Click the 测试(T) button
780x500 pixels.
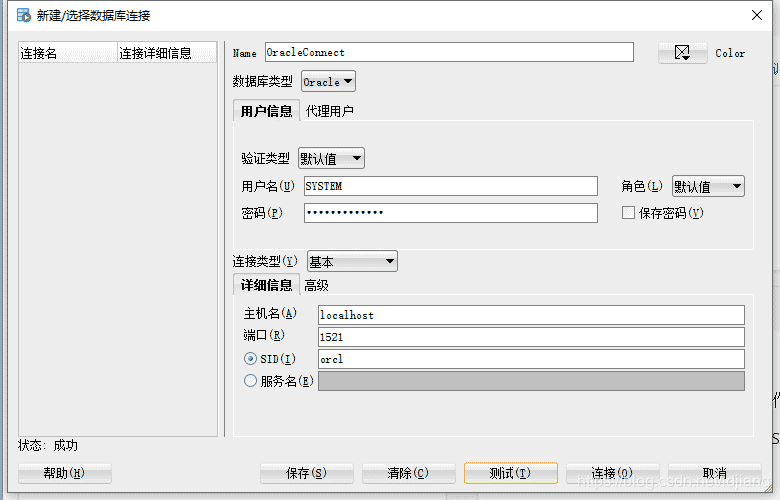(x=510, y=473)
